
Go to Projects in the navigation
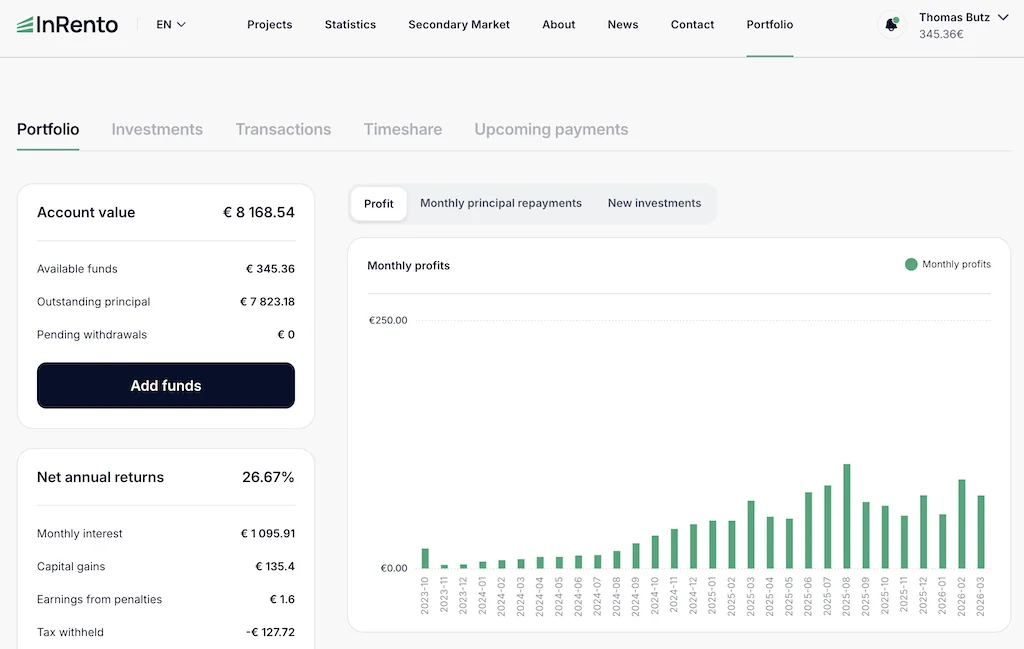(x=270, y=25)
